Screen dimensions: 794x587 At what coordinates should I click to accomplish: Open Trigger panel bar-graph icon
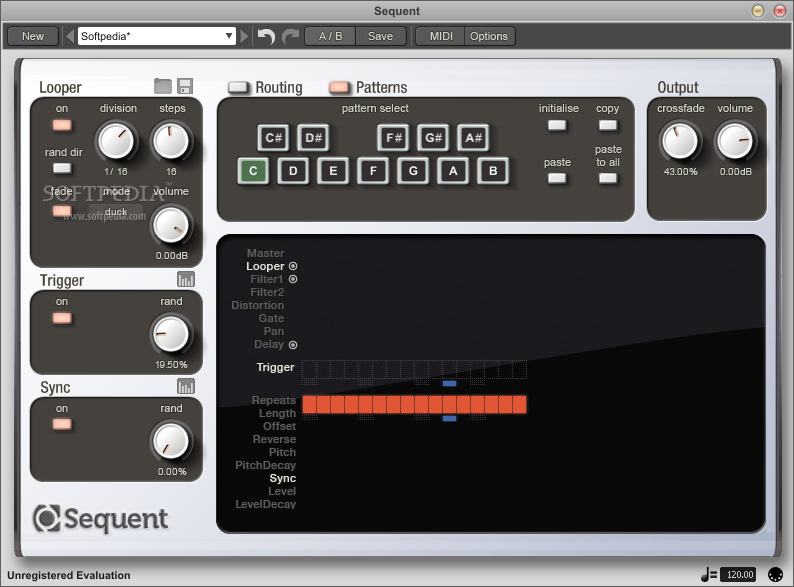(x=186, y=279)
